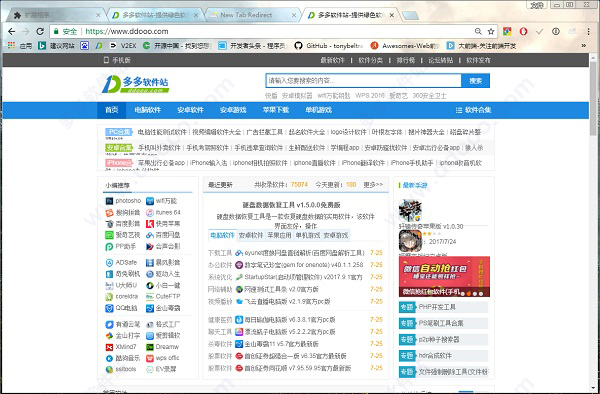Image resolution: width=600 pixels, height=394 pixels.
Task: Click the ssltools icon
Action: (109, 369)
